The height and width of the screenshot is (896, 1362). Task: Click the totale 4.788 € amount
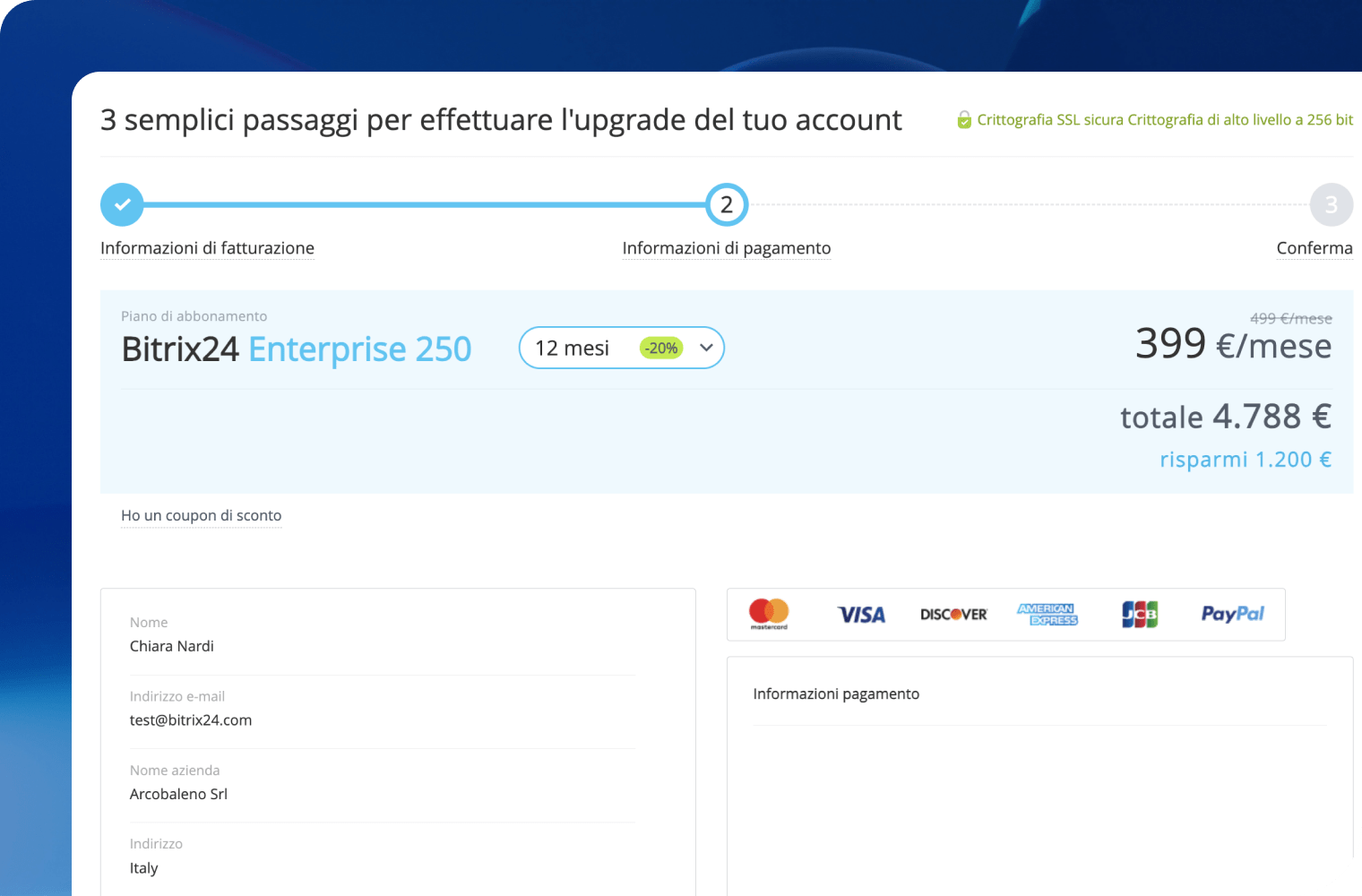1226,417
